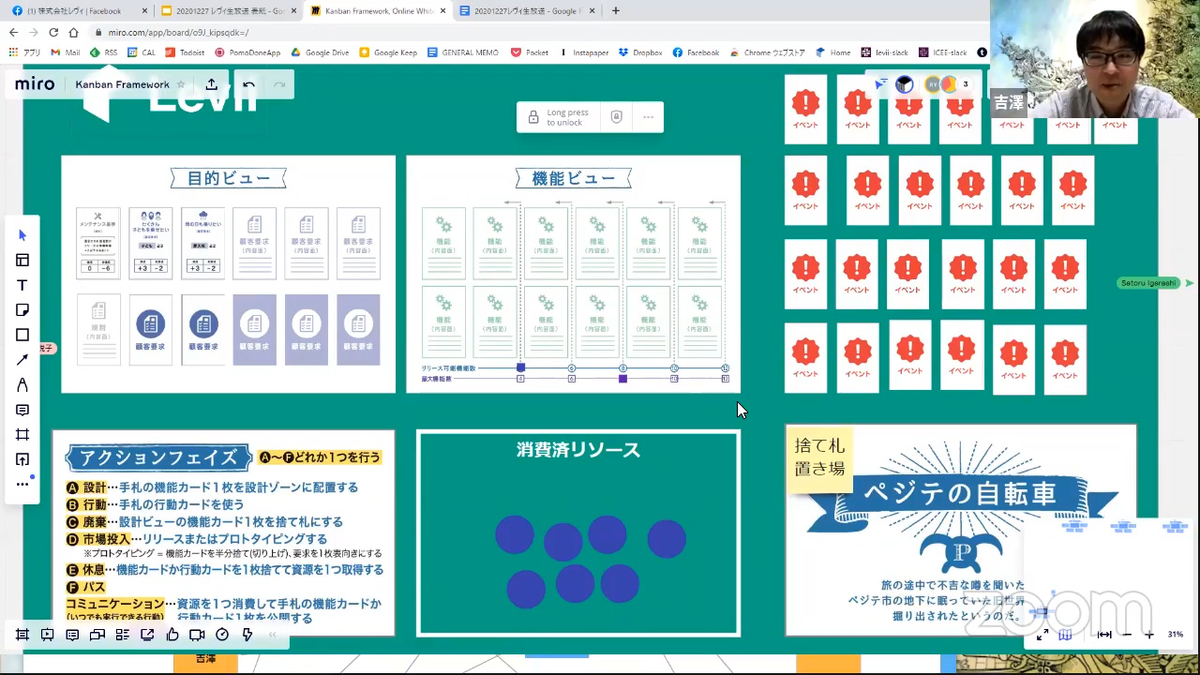Click the screen sharing icon in bottom toolbar
The height and width of the screenshot is (675, 1200).
click(147, 635)
